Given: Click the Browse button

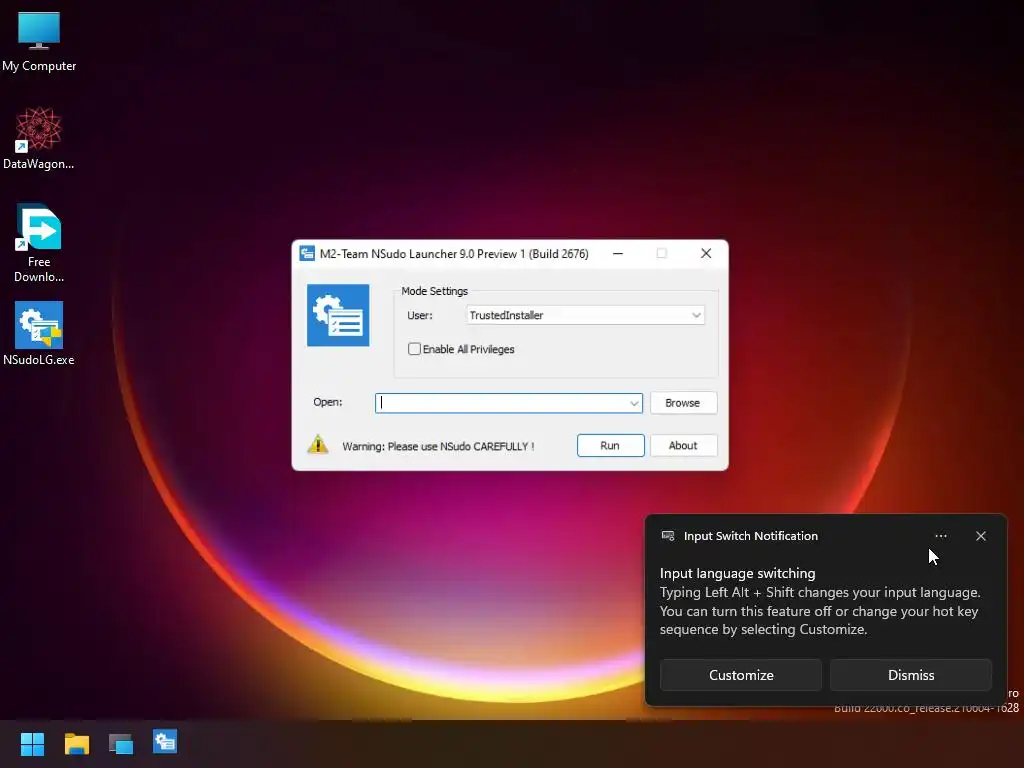Looking at the screenshot, I should point(683,403).
